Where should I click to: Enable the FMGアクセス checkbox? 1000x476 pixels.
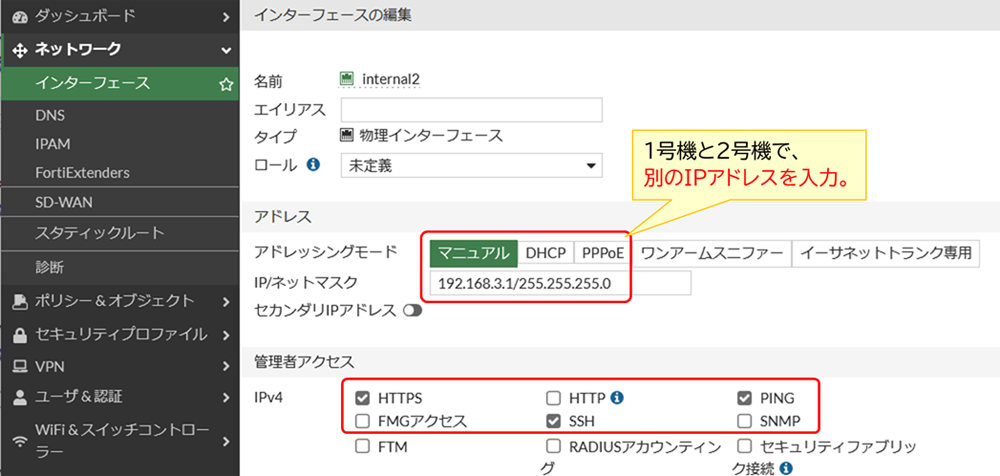362,421
